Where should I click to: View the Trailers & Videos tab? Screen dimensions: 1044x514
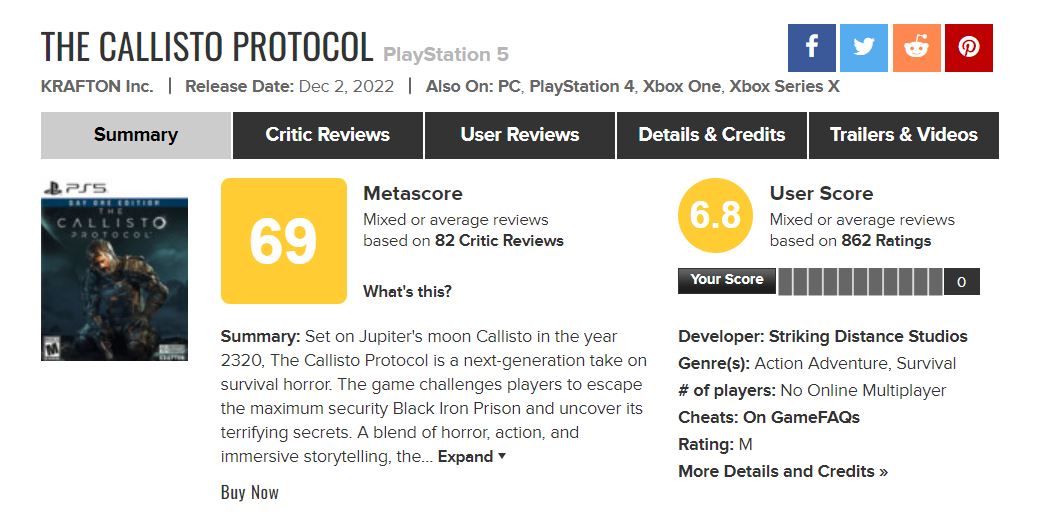904,135
